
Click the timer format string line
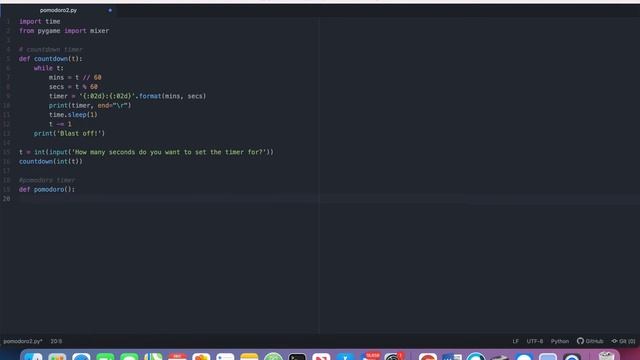click(127, 96)
